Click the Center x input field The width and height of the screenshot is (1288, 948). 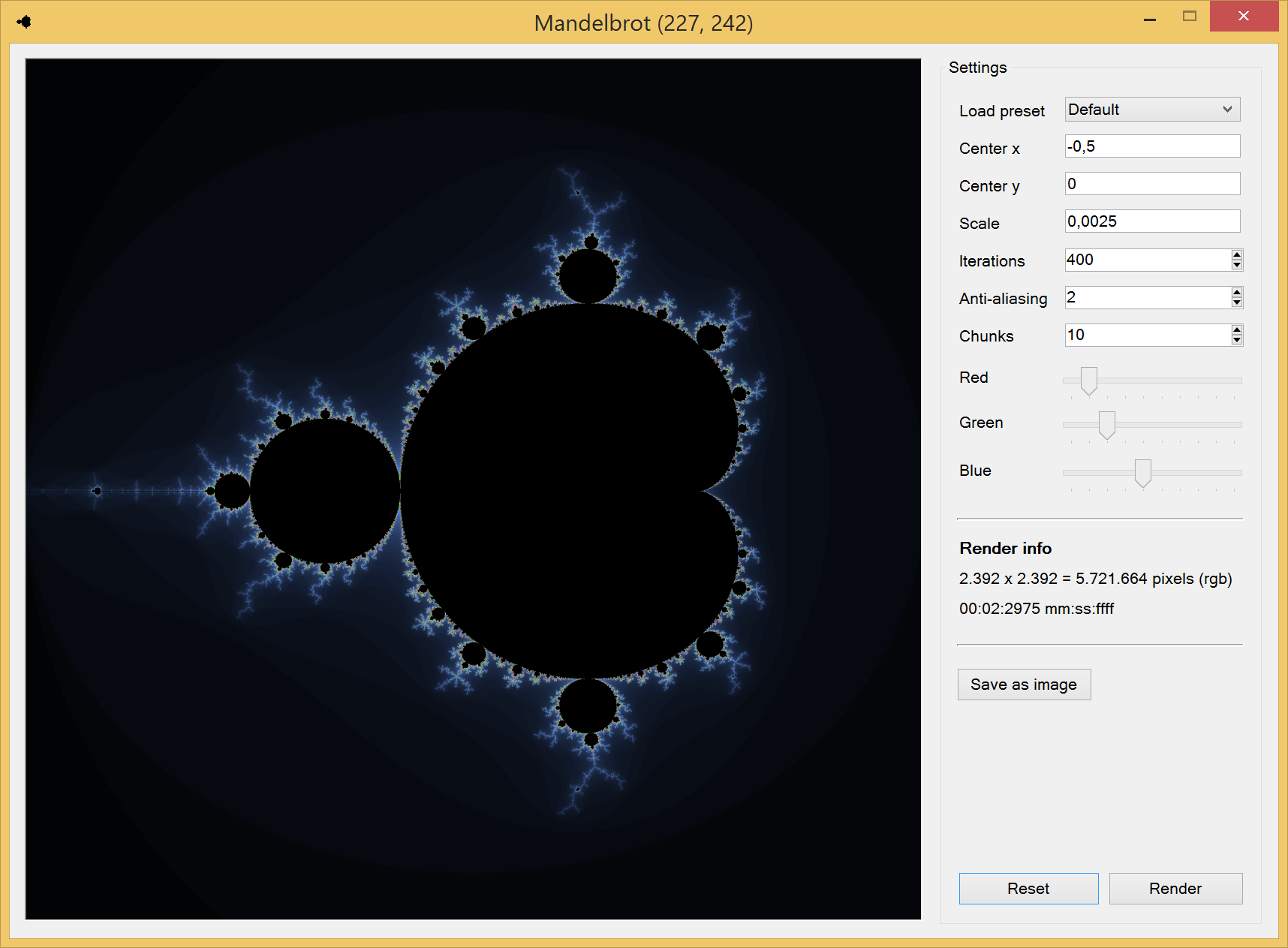[x=1152, y=146]
